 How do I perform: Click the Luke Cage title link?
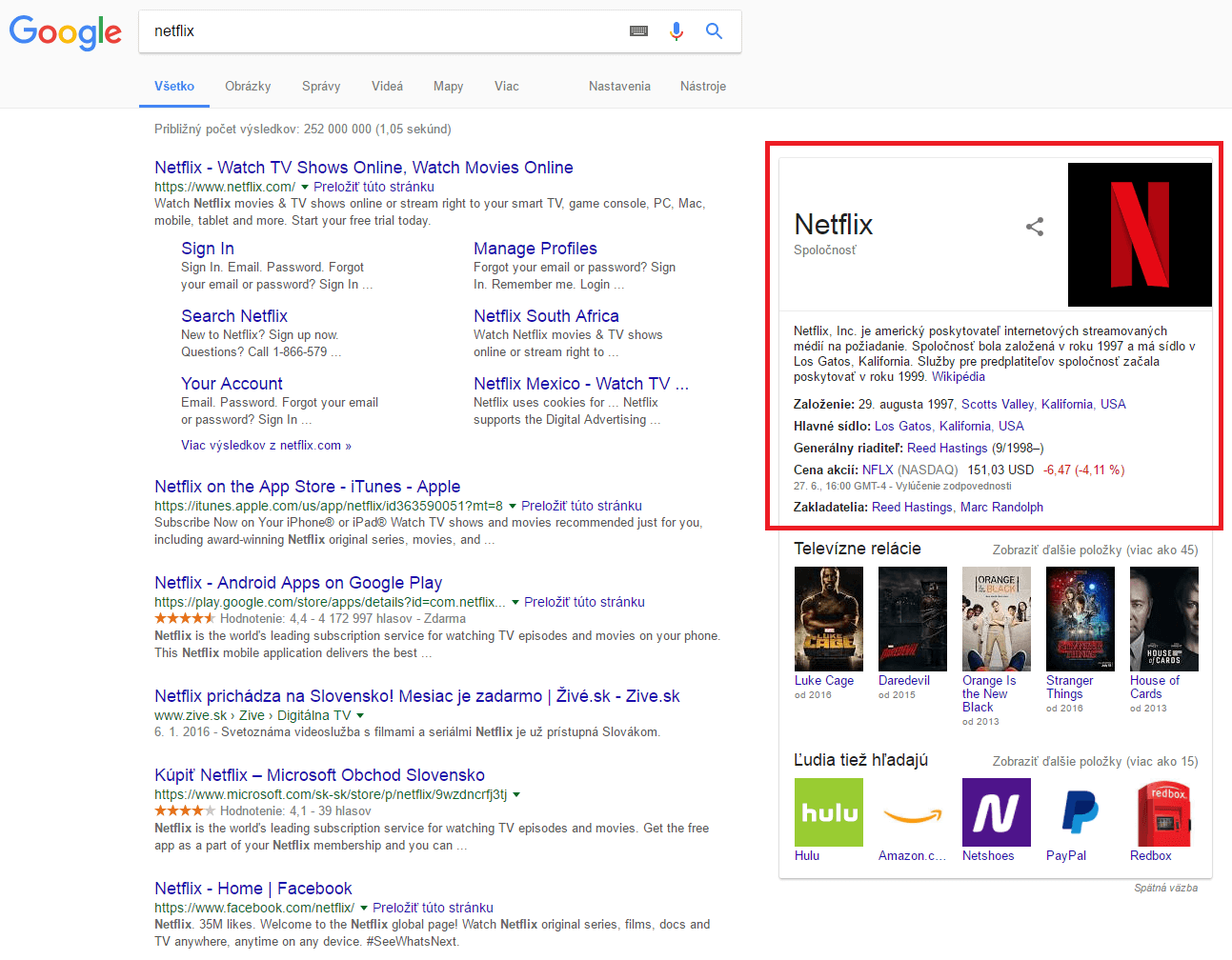click(x=824, y=680)
